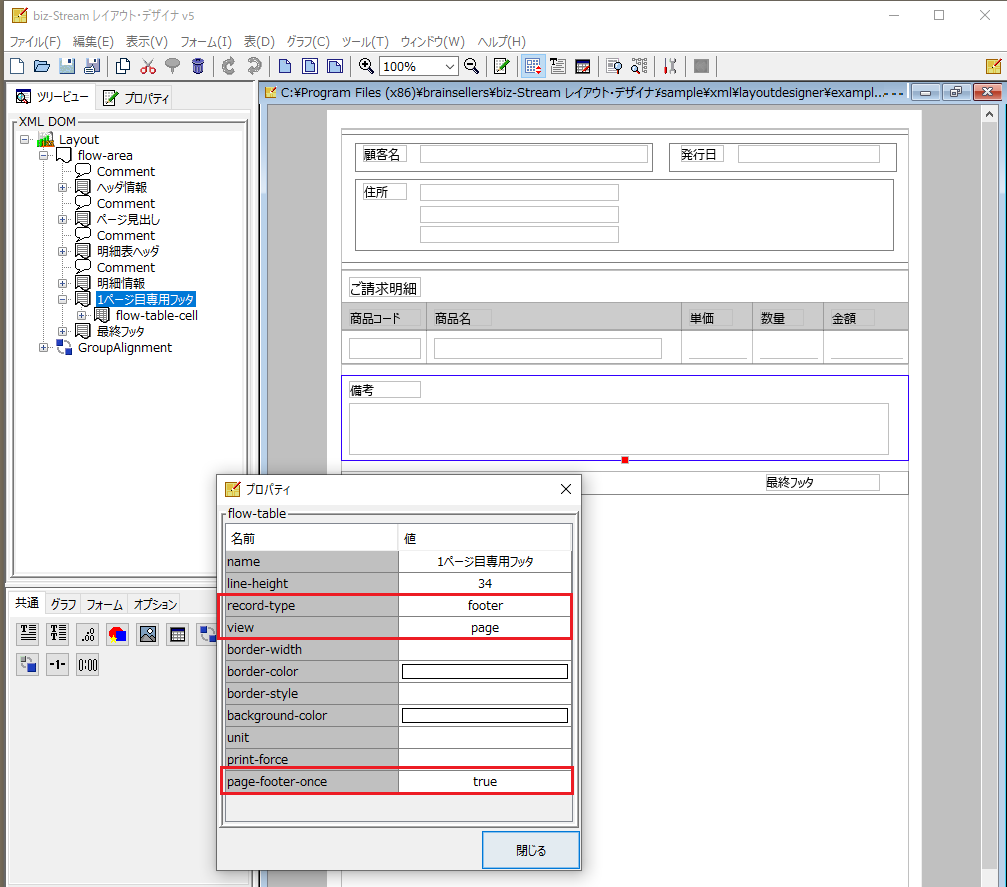Insert an image element from palette
The width and height of the screenshot is (1007, 887).
[x=148, y=634]
